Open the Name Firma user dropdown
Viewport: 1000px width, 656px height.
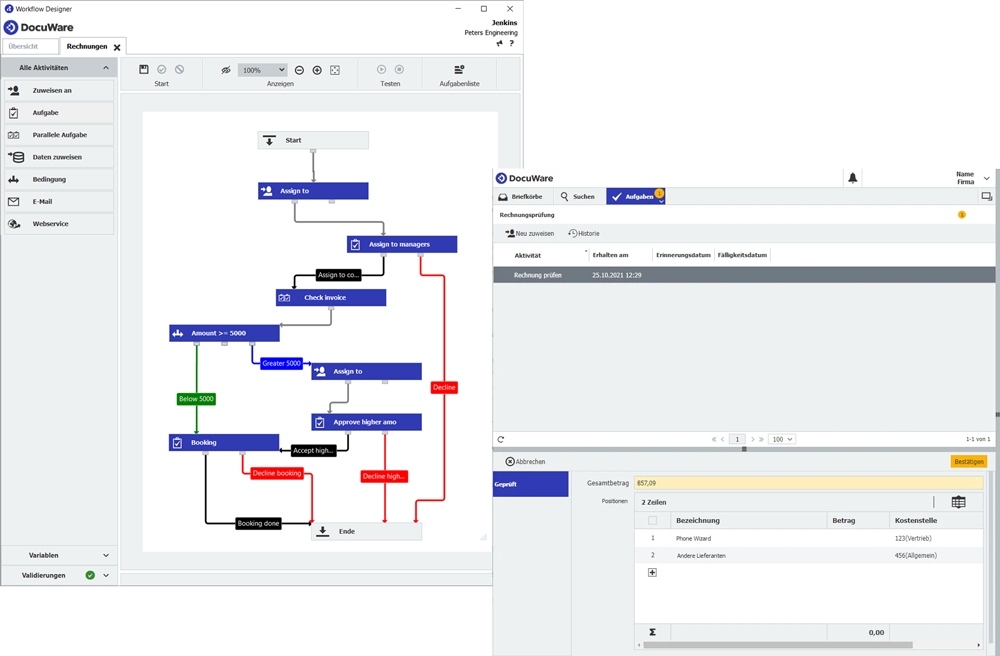tap(987, 179)
